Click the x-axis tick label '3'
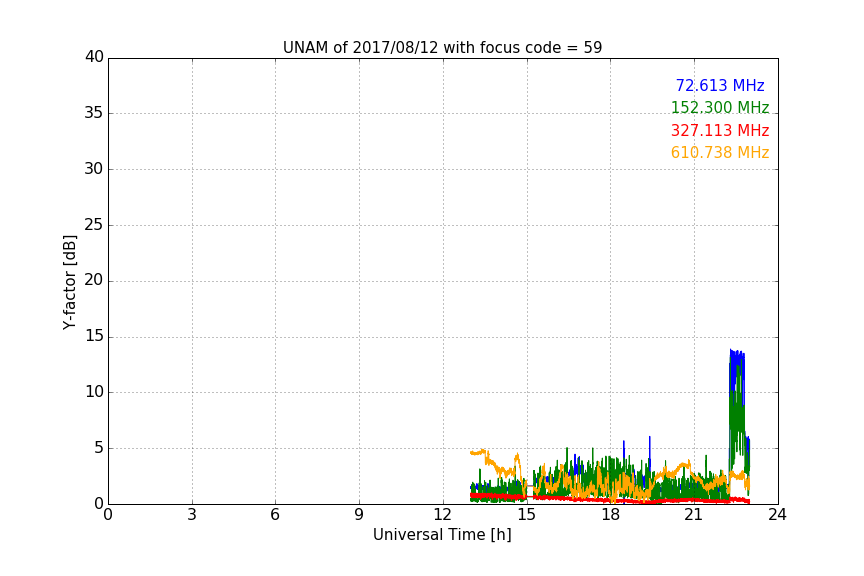This screenshot has width=864, height=576. click(x=192, y=515)
